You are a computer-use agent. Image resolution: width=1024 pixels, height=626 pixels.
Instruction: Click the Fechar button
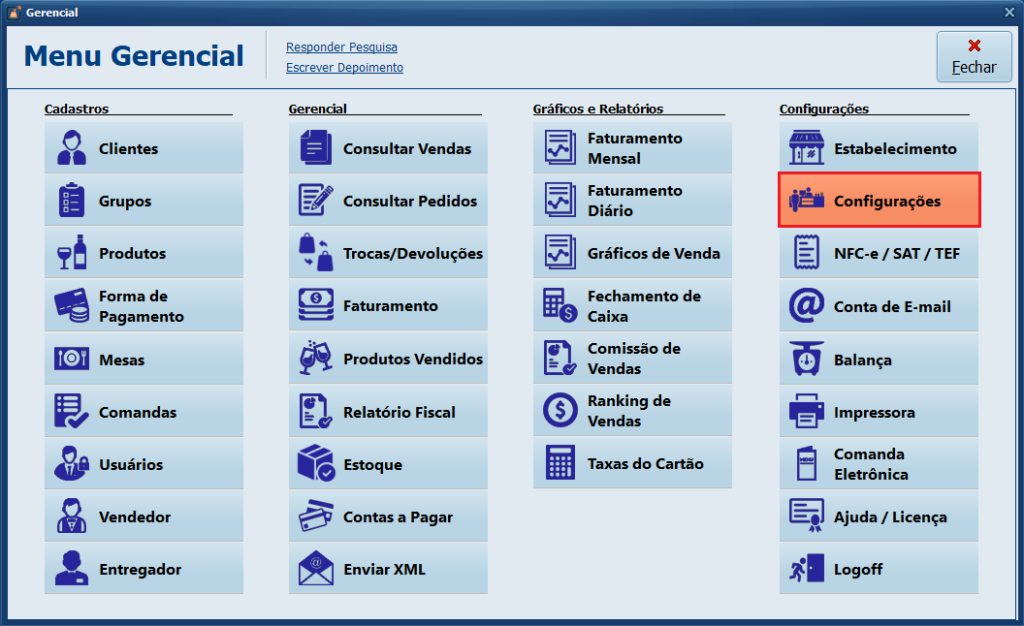pyautogui.click(x=973, y=57)
